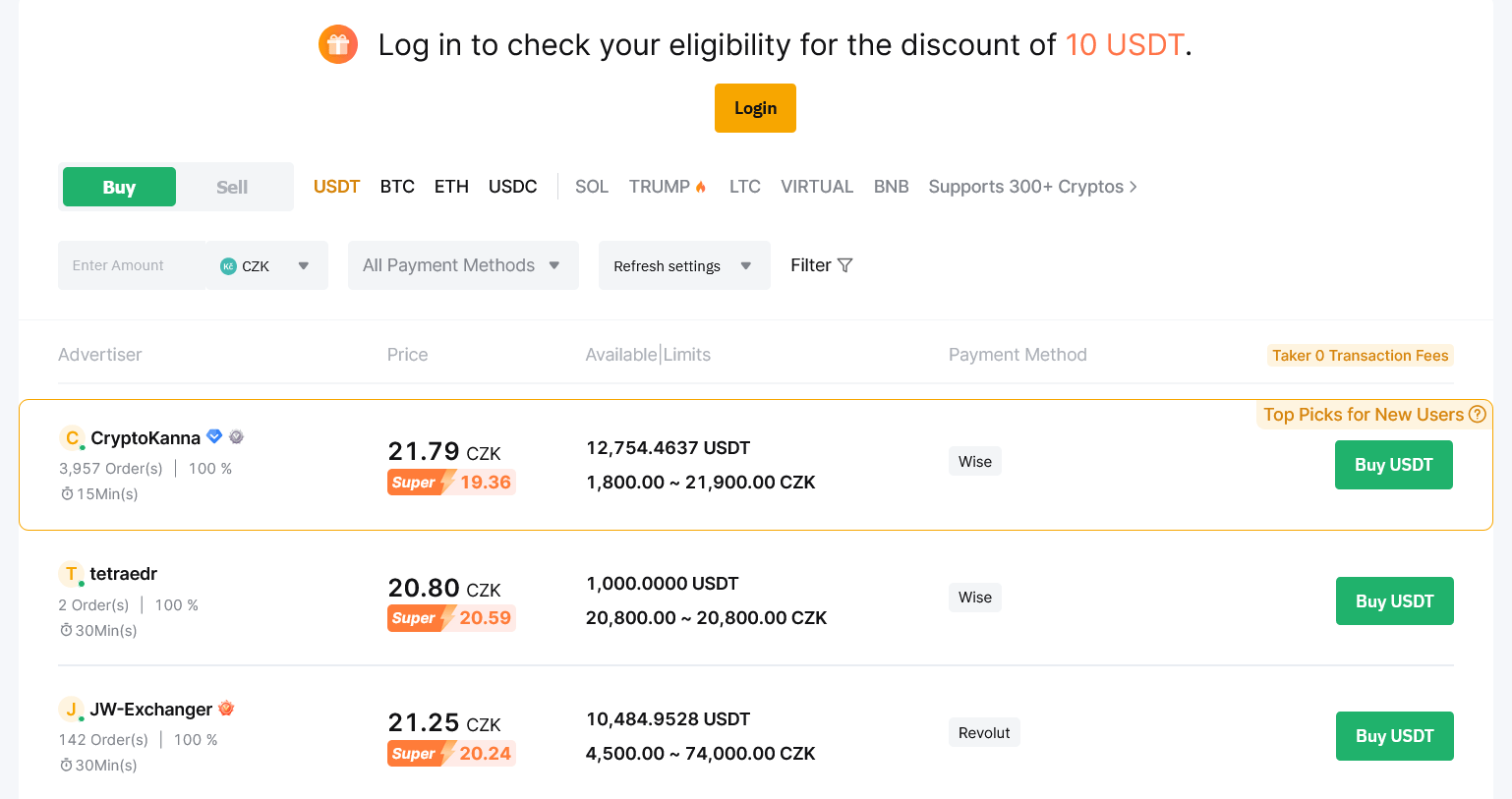Open the Top Picks for New Users help icon

[1478, 414]
